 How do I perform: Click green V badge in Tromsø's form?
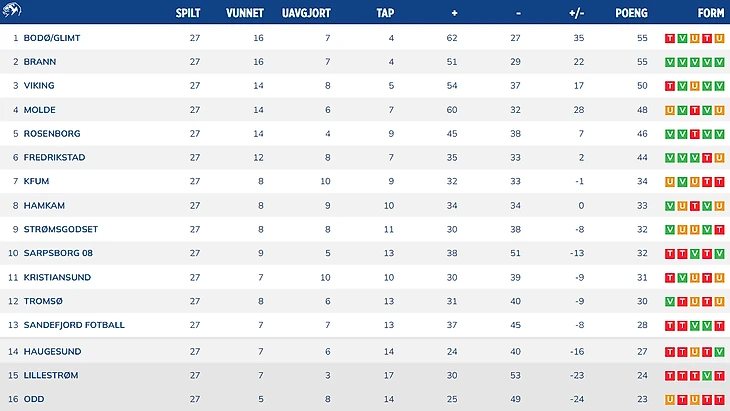coord(669,301)
